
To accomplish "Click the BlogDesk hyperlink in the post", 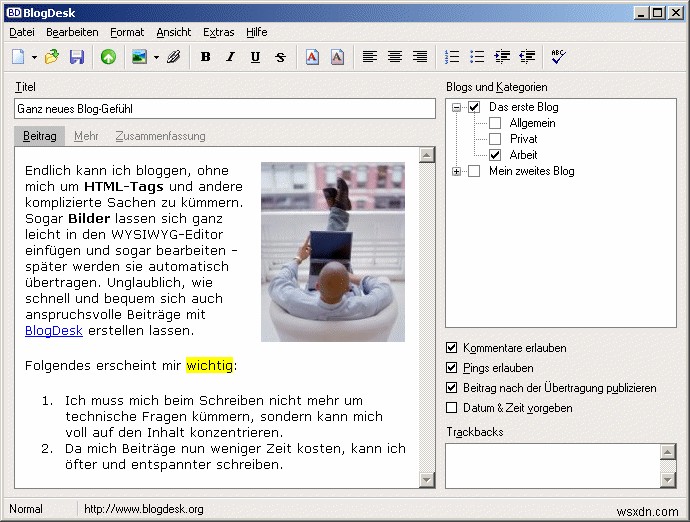I will [x=54, y=331].
